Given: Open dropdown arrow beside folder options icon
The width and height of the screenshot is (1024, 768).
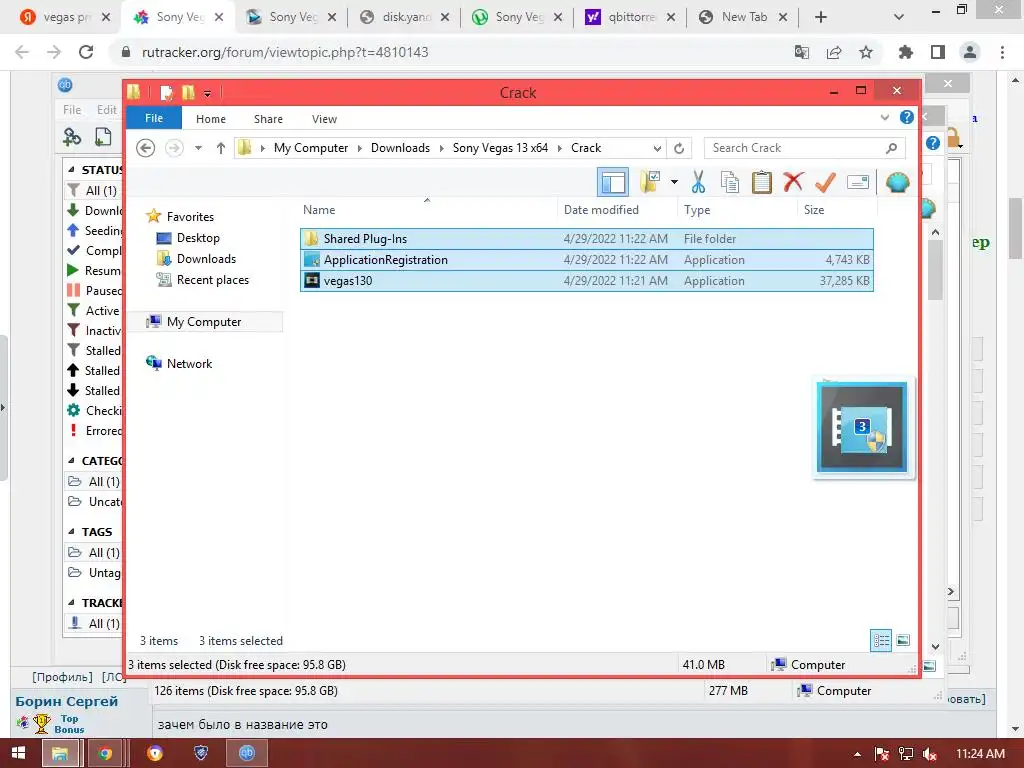Looking at the screenshot, I should click(x=674, y=182).
